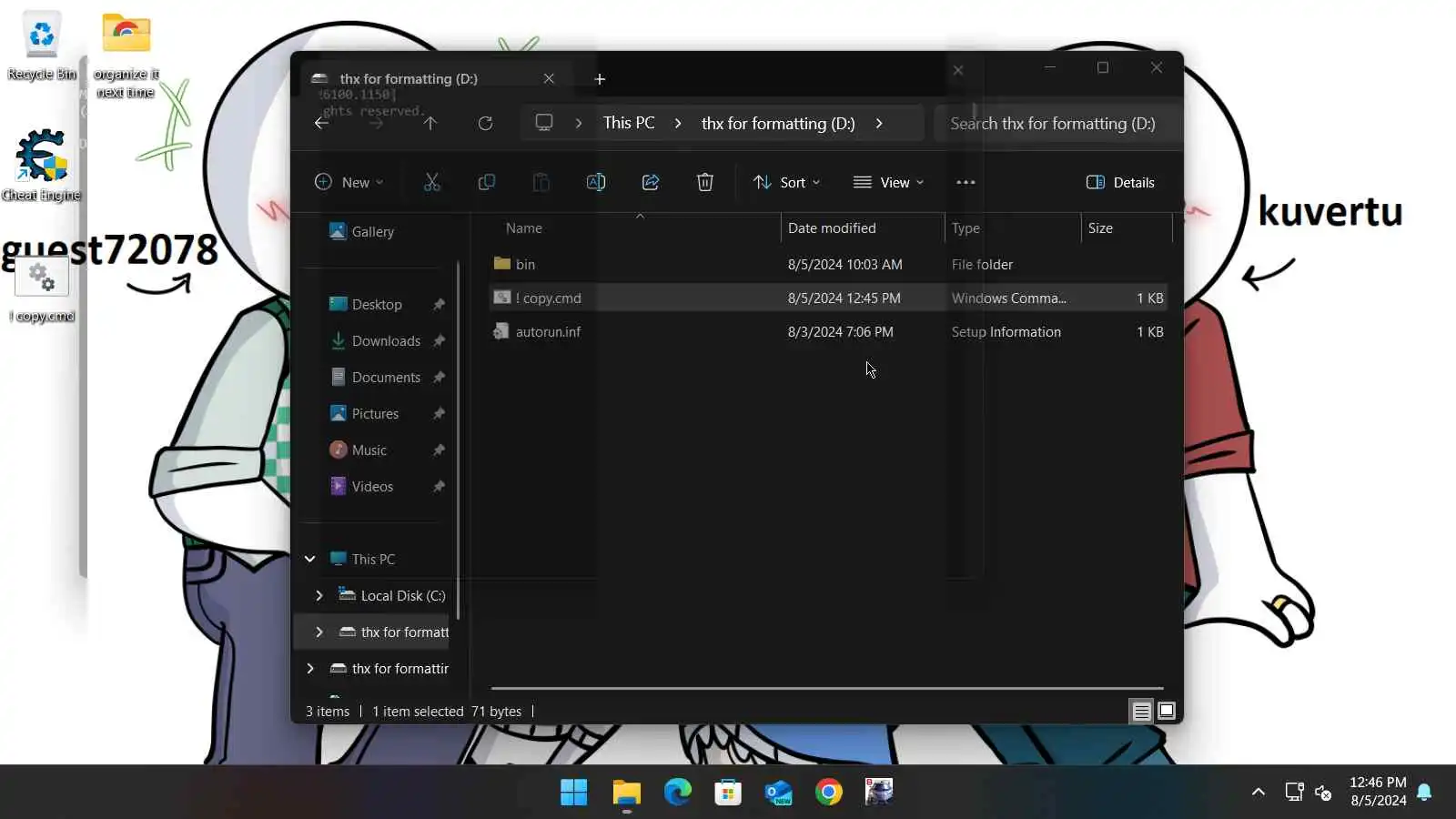1456x819 pixels.
Task: Launch Microsoft Edge from the taskbar
Action: [x=677, y=793]
